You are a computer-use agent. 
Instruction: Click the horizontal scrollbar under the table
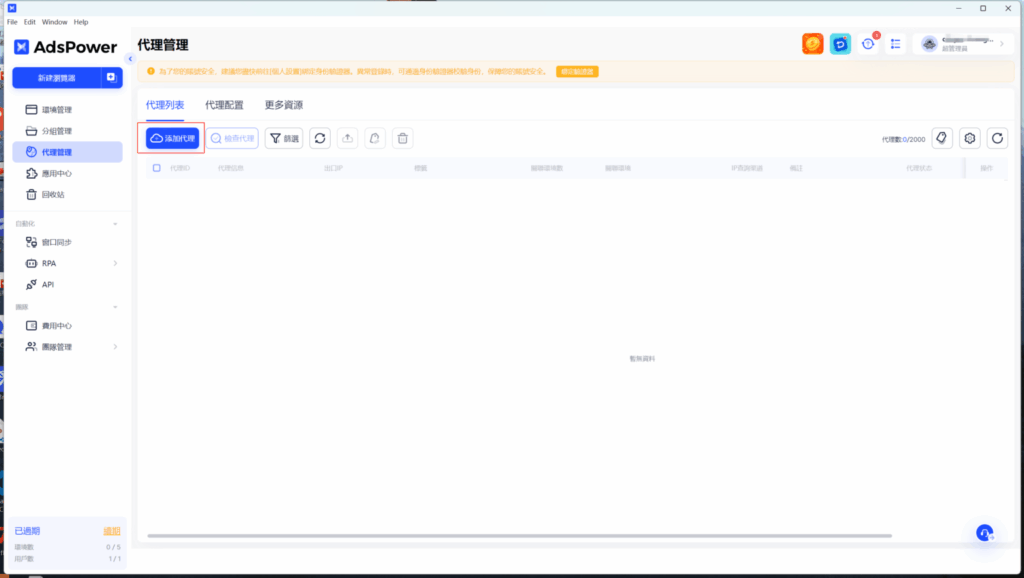[519, 536]
